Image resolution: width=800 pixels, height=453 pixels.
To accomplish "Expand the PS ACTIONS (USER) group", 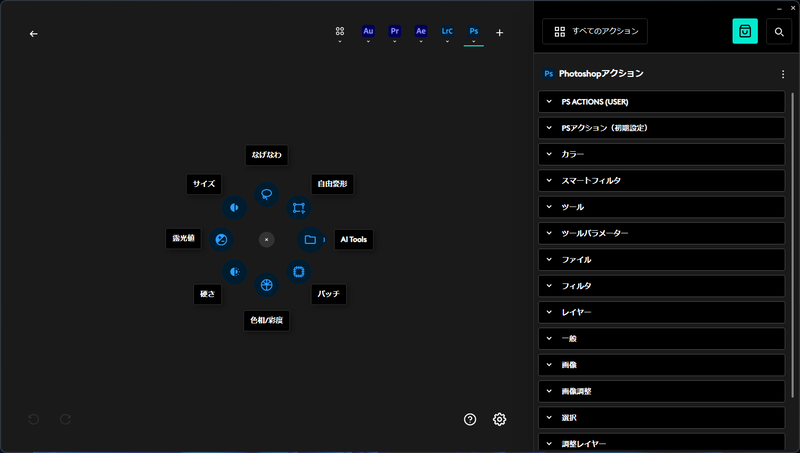I will [661, 102].
